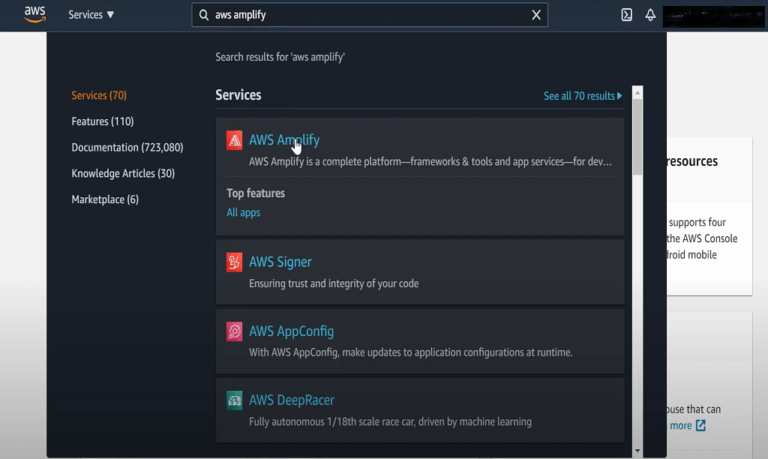Click the AWS AppConfig service icon
768x459 pixels.
click(x=234, y=331)
